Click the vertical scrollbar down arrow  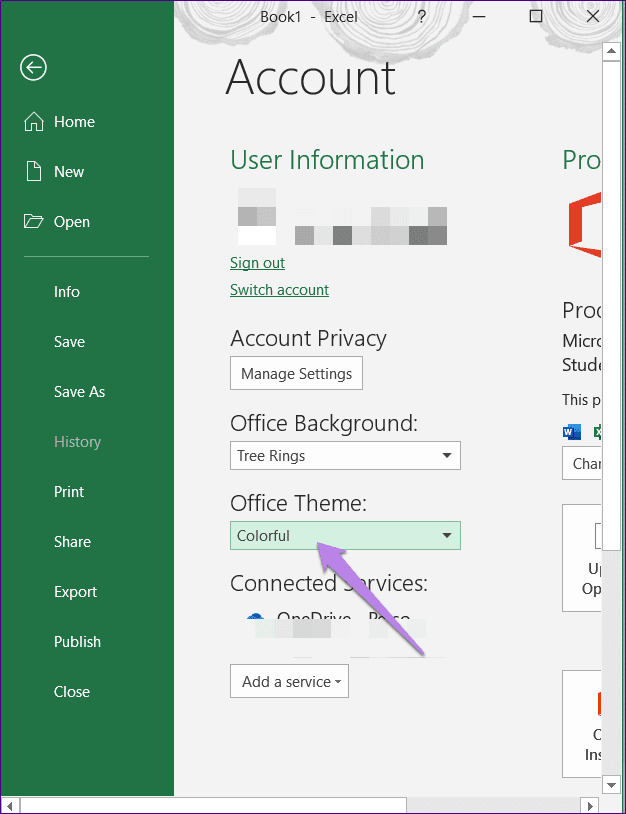[611, 785]
